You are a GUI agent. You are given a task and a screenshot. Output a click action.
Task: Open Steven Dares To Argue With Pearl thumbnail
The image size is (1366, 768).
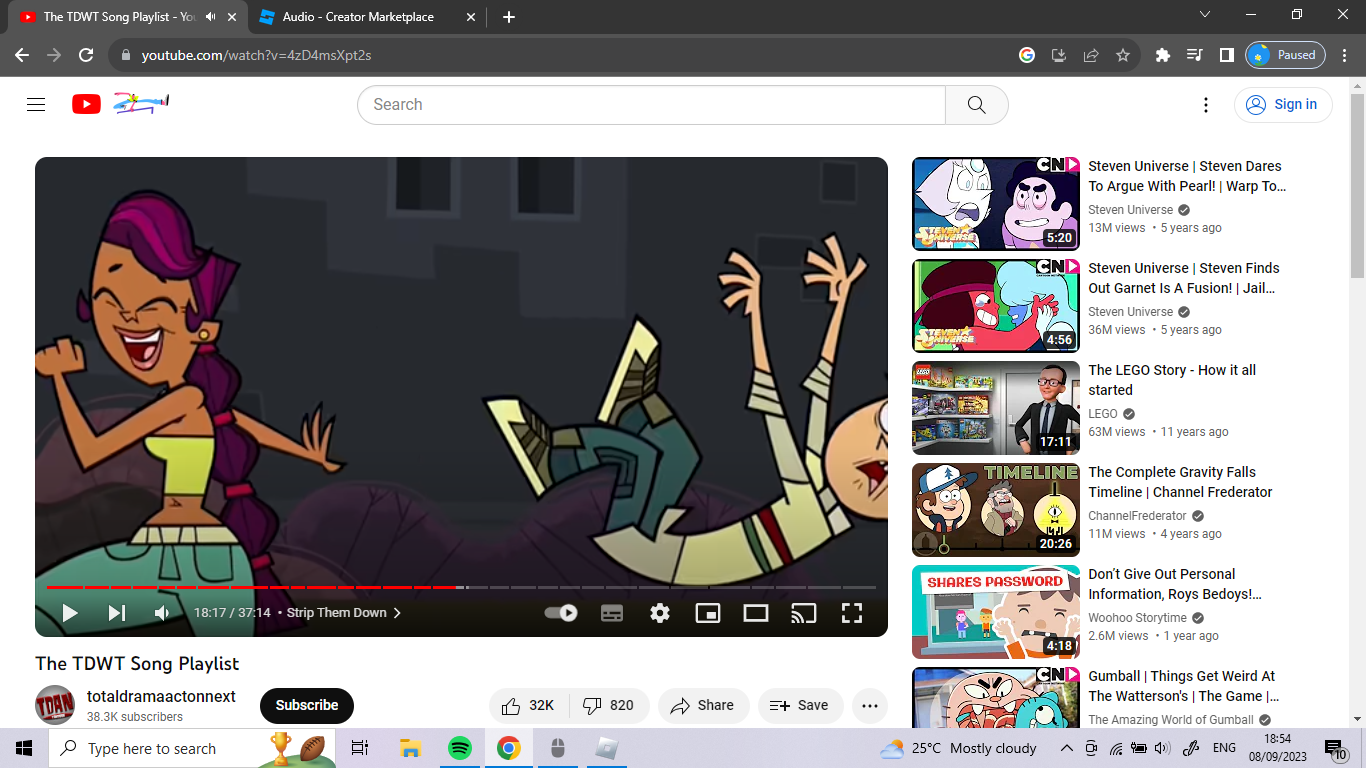[996, 204]
